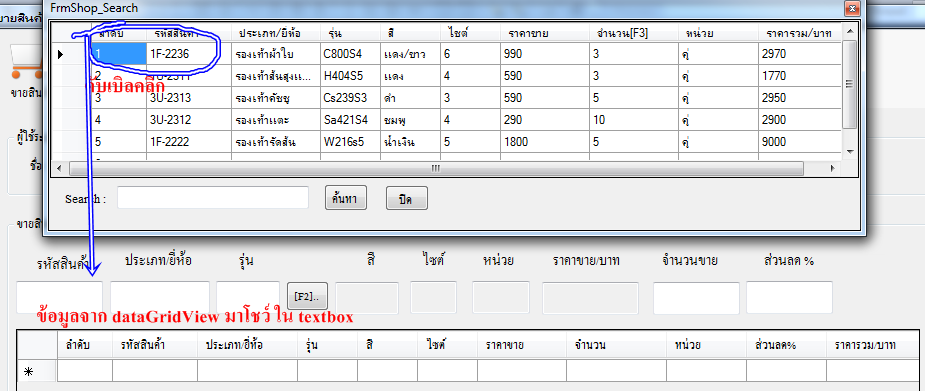Select cell 1F-2236 in search grid
This screenshot has height=391, width=925.
188,54
